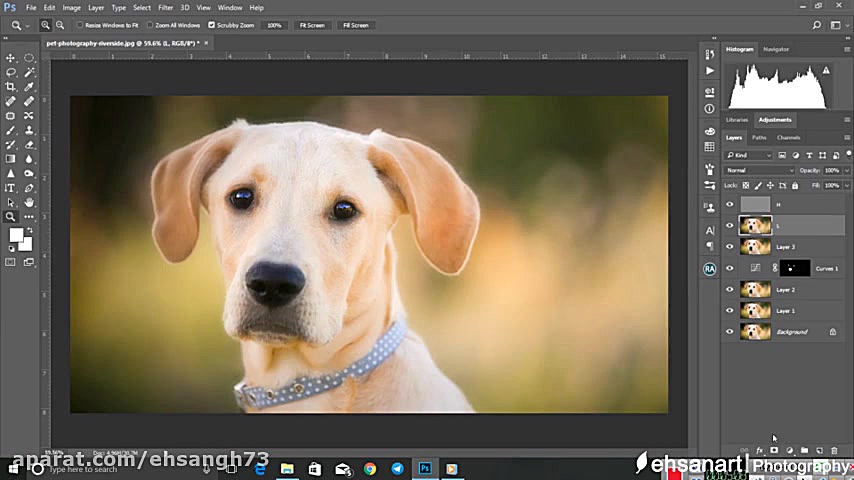854x480 pixels.
Task: Select the Hand tool
Action: coord(29,202)
